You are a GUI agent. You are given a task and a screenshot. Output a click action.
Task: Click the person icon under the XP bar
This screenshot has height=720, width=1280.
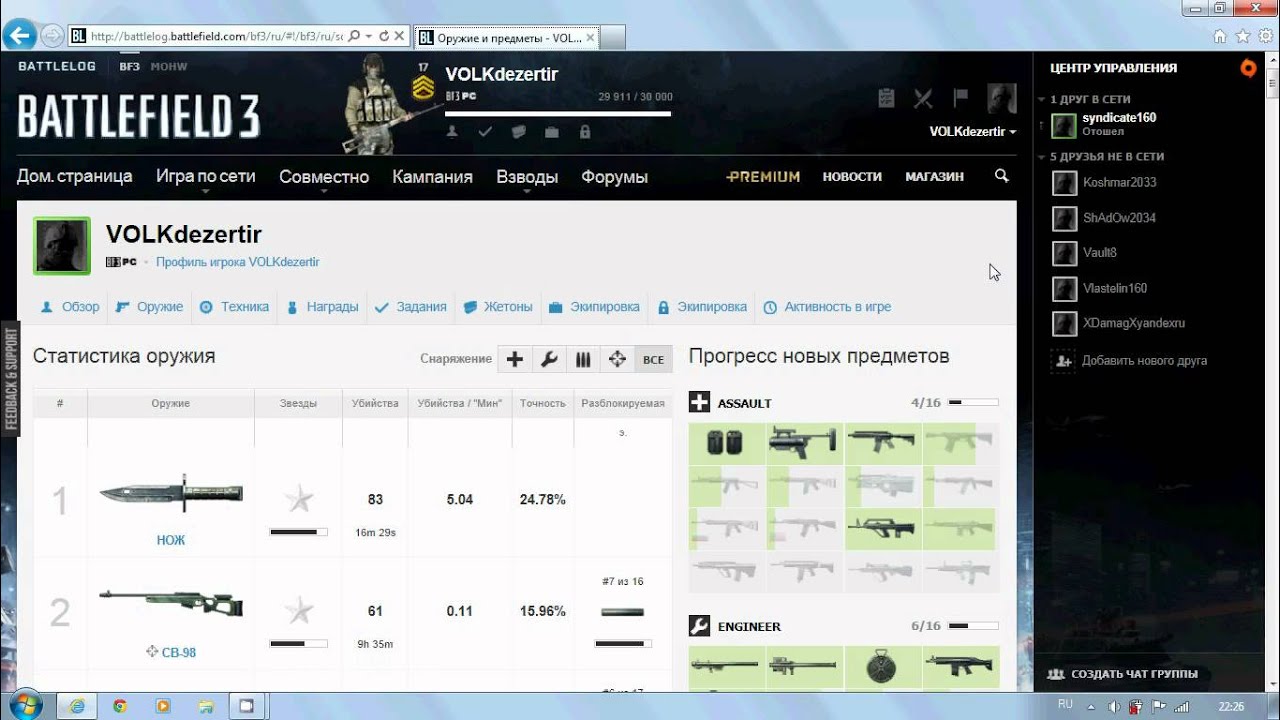[x=452, y=131]
